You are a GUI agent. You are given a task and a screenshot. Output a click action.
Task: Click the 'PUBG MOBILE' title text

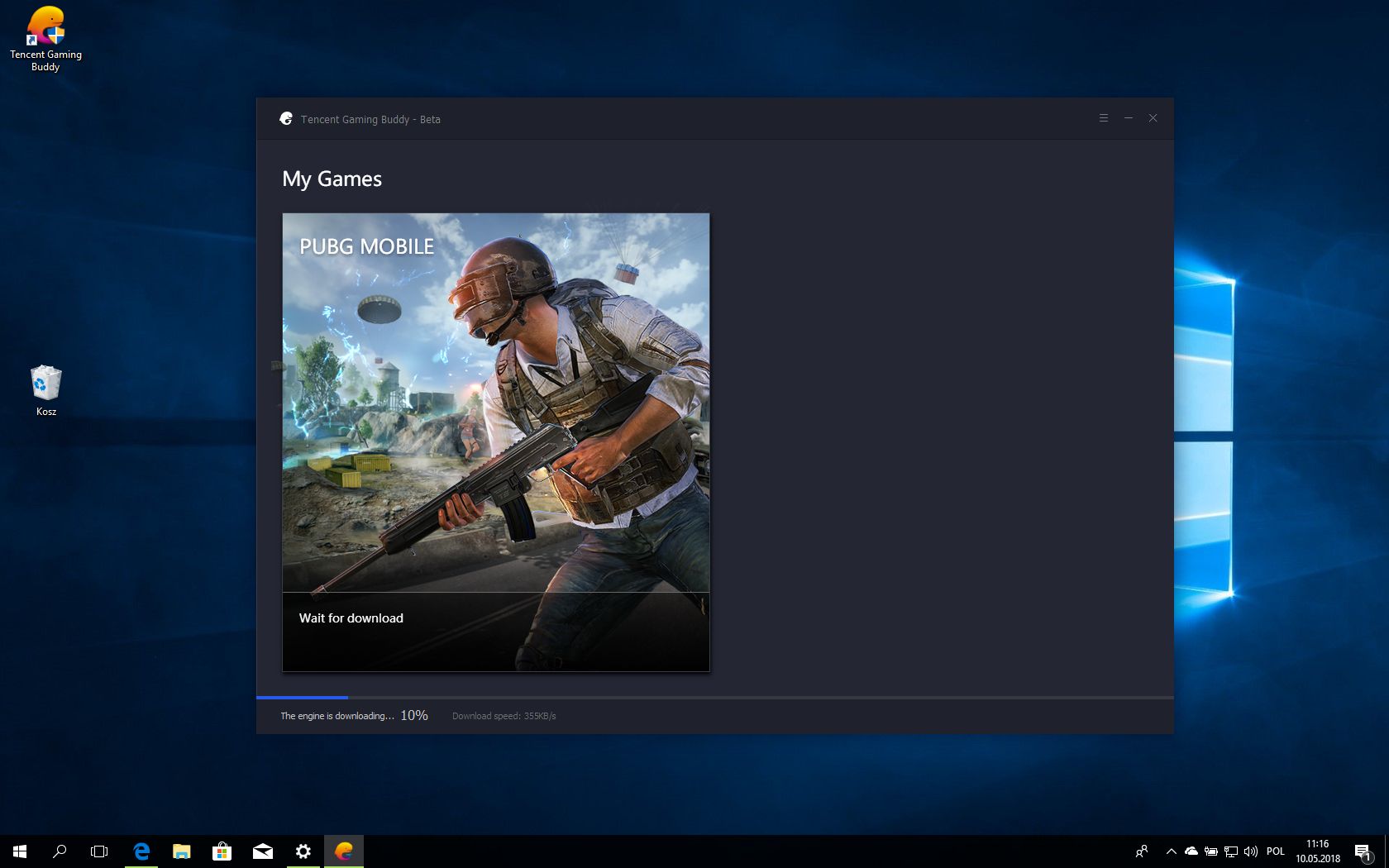(366, 246)
